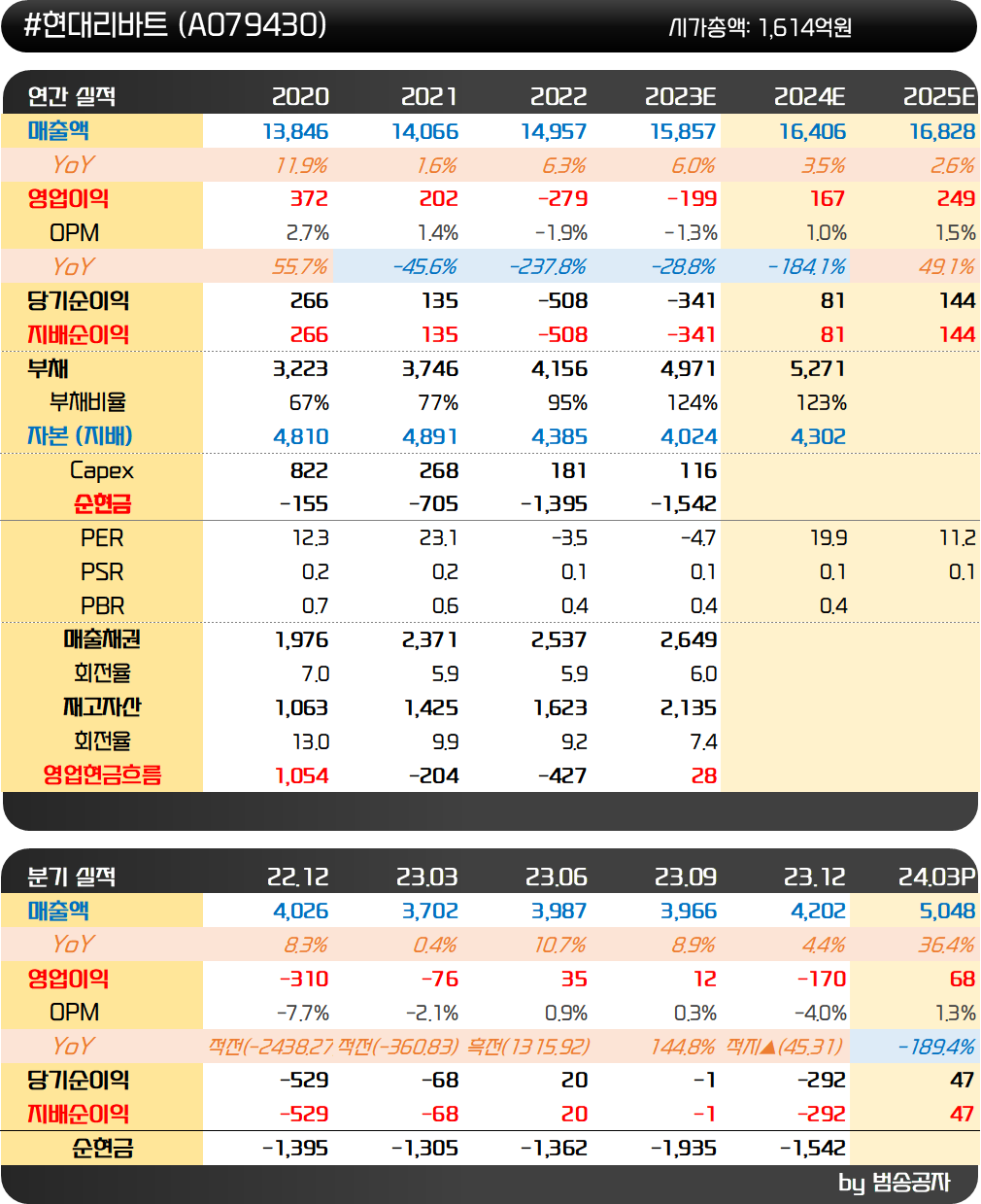Click the 매출채권 value 2,649

pos(689,639)
